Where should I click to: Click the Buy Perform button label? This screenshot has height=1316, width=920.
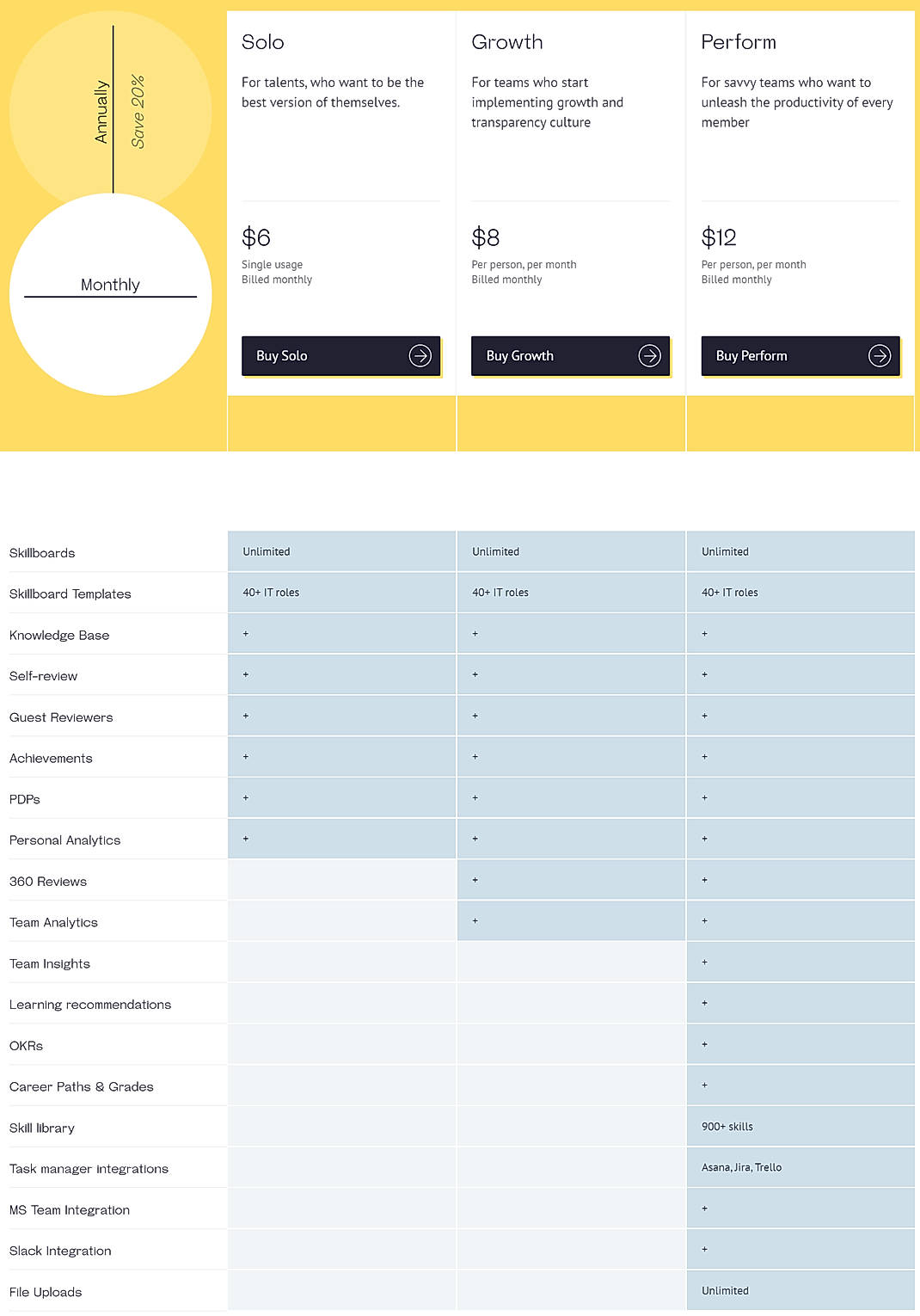point(751,356)
